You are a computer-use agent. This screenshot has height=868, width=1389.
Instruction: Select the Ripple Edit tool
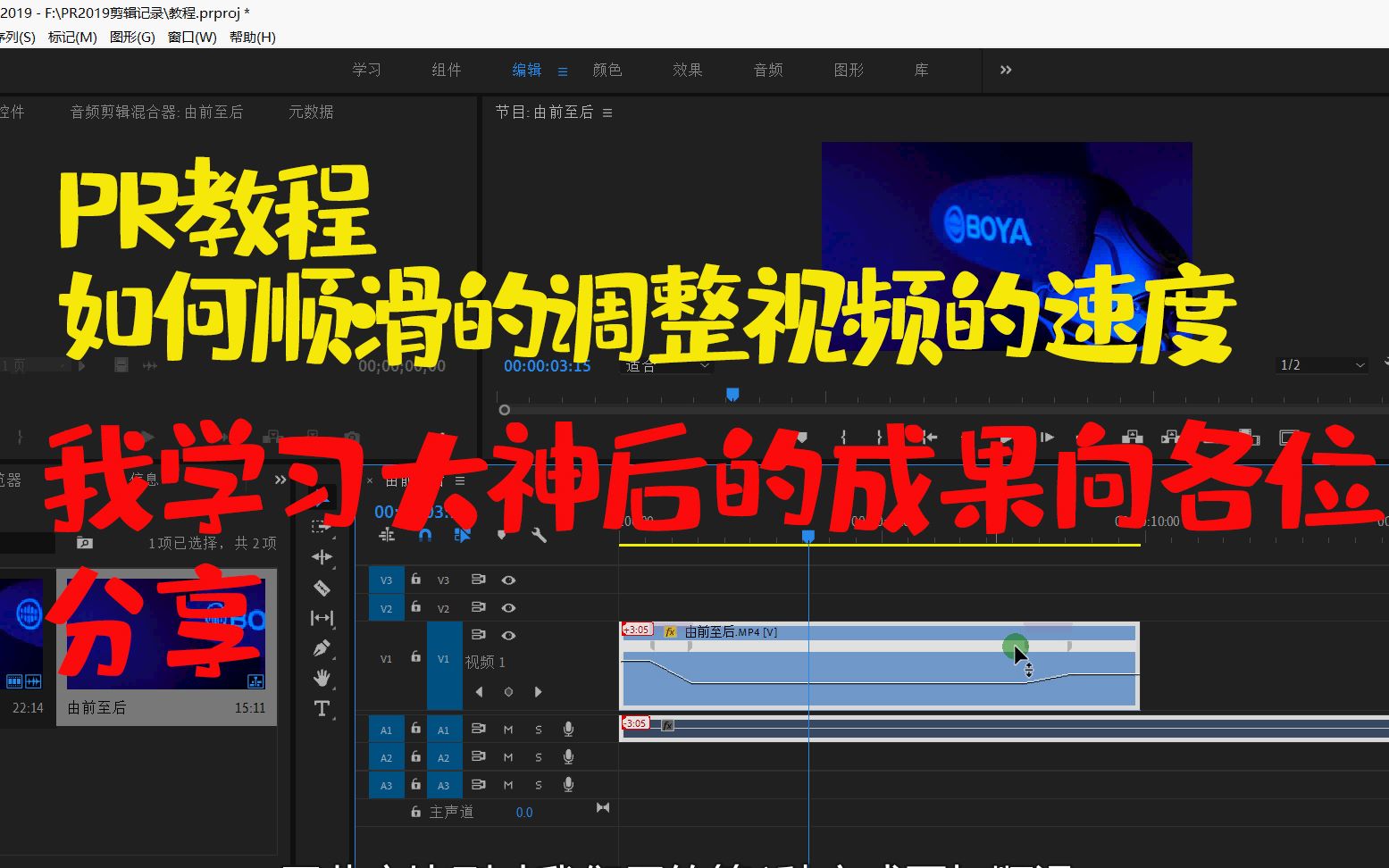[x=322, y=557]
